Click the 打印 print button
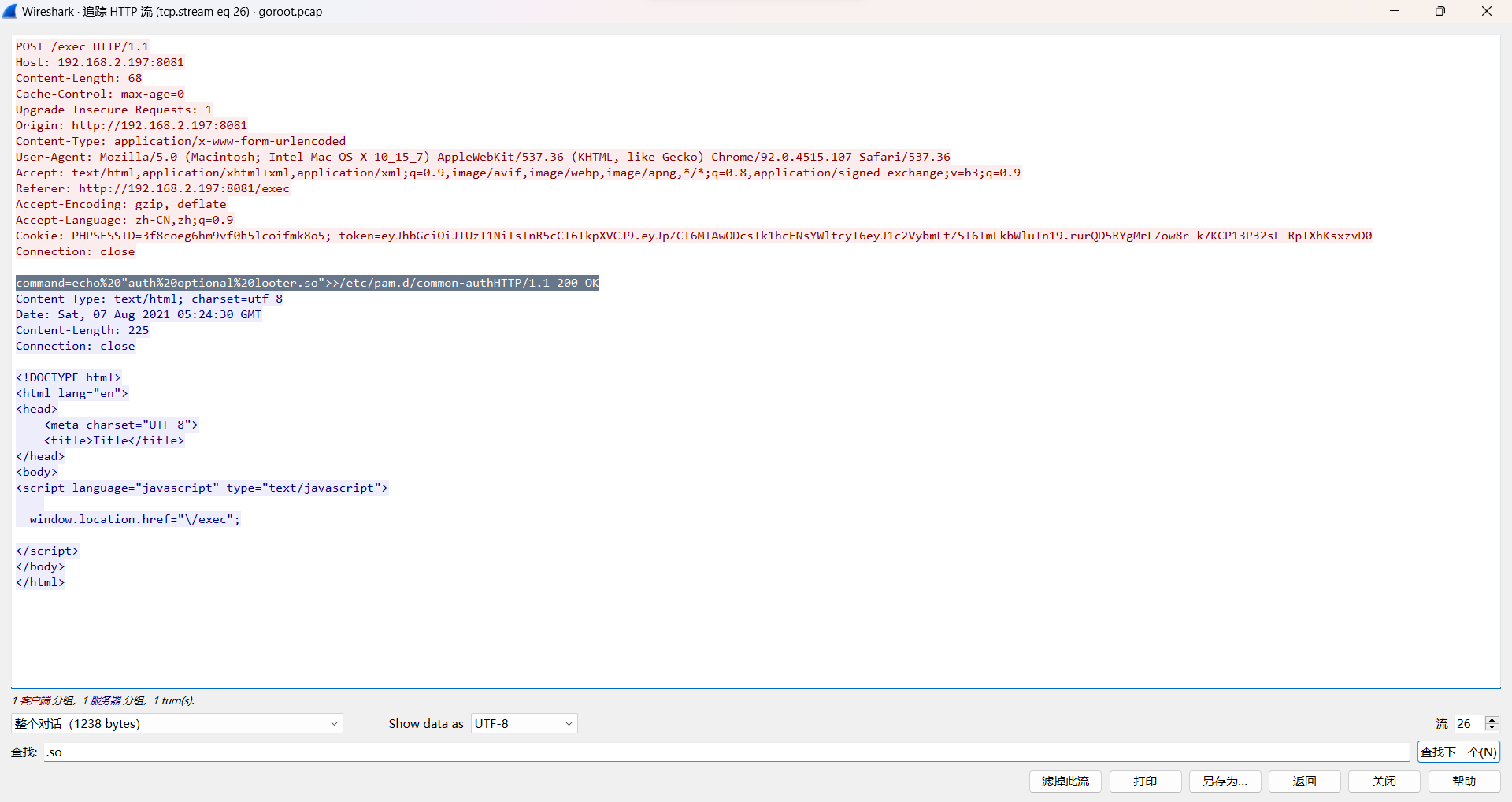This screenshot has height=802, width=1512. coord(1146,782)
